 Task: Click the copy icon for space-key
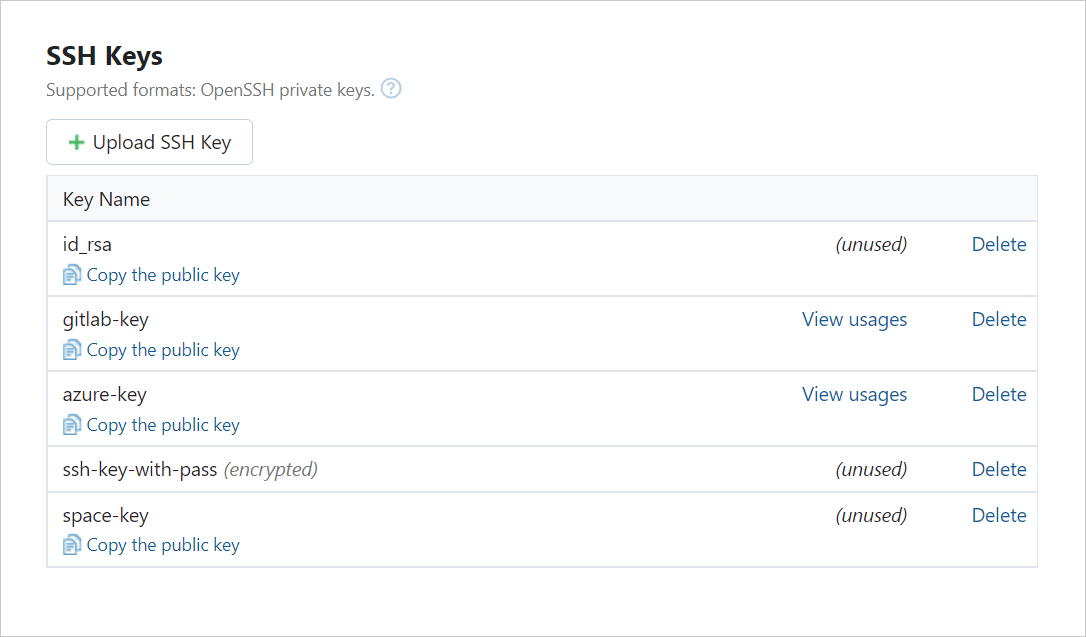point(71,544)
